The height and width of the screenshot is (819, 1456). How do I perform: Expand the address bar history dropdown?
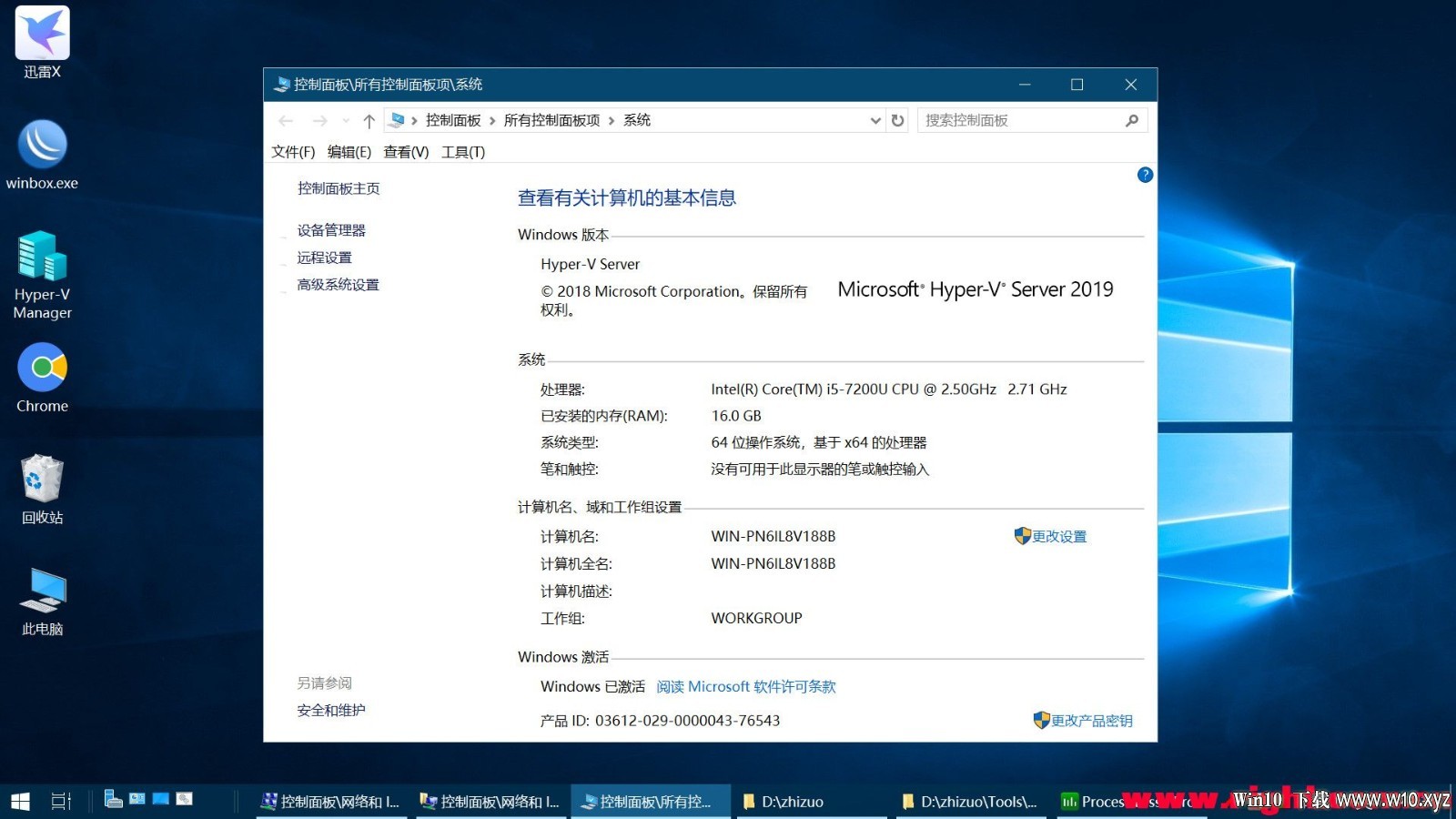click(x=875, y=120)
